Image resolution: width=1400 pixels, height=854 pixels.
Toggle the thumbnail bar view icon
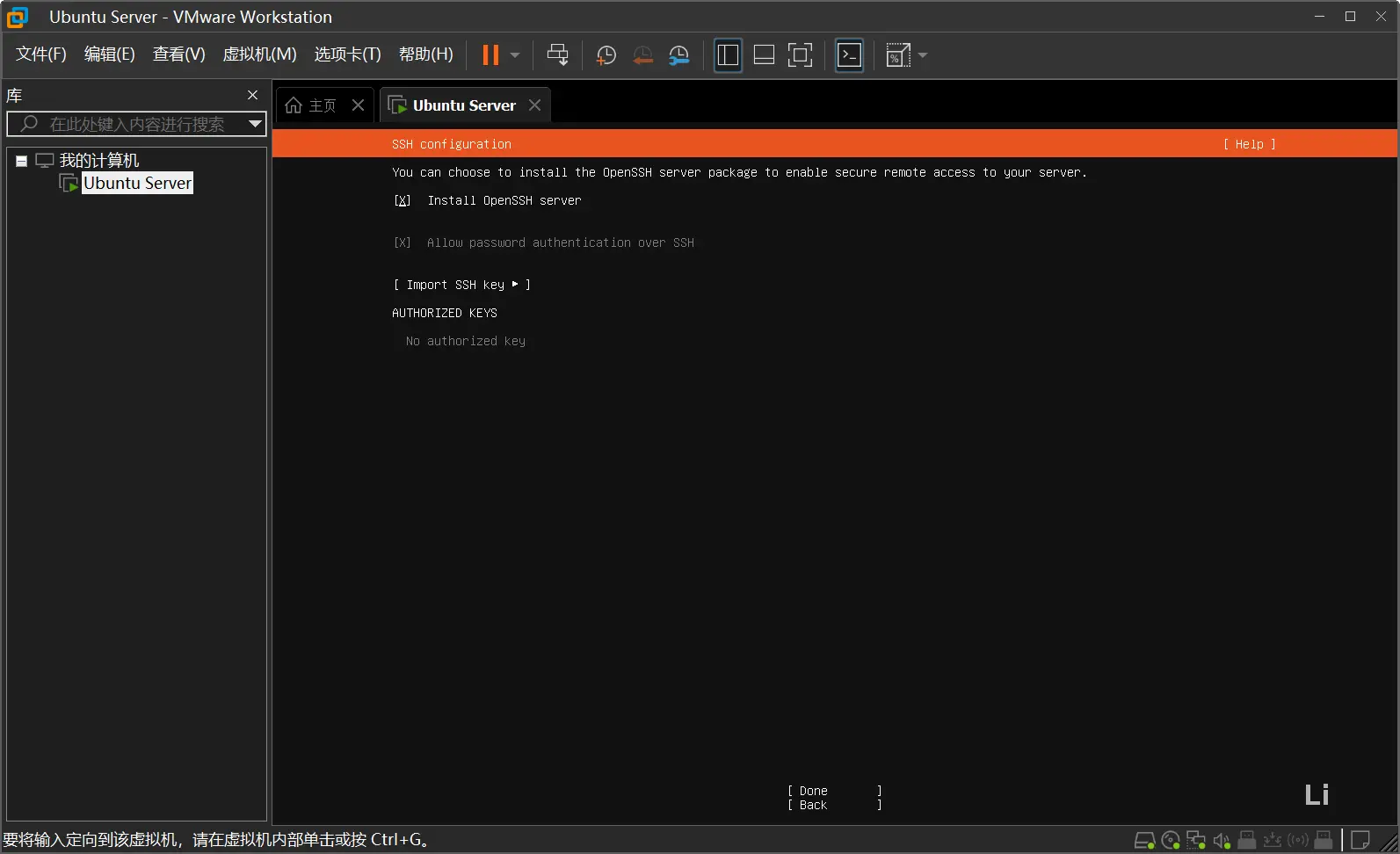764,55
